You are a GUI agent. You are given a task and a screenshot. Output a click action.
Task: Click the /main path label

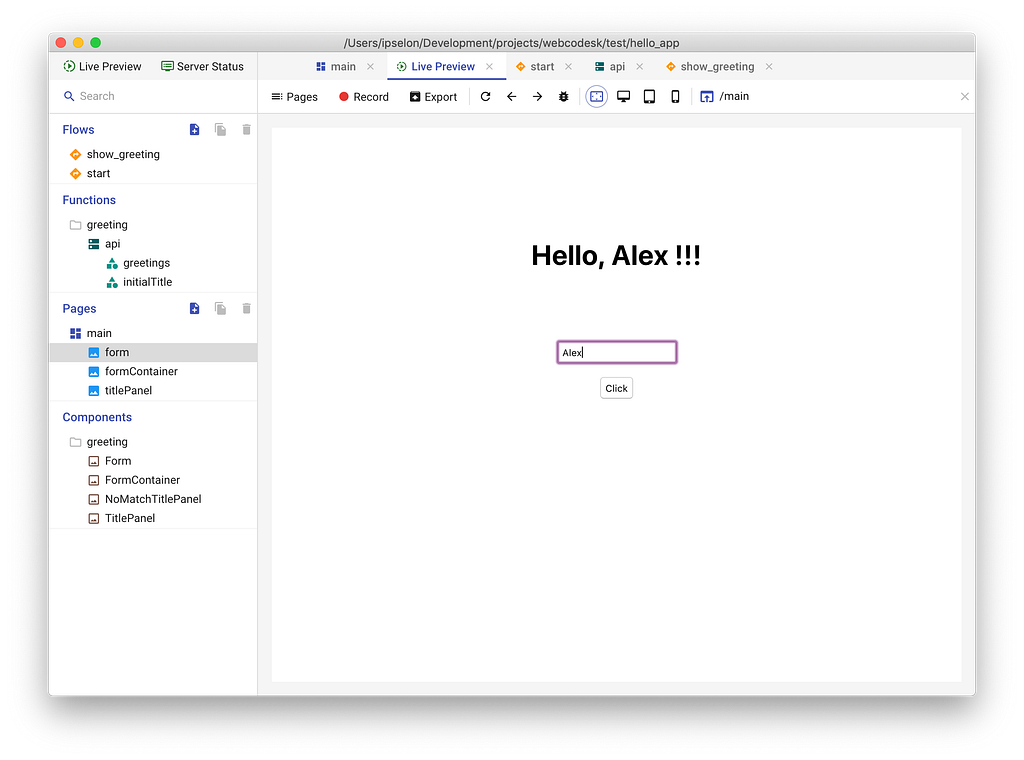734,96
